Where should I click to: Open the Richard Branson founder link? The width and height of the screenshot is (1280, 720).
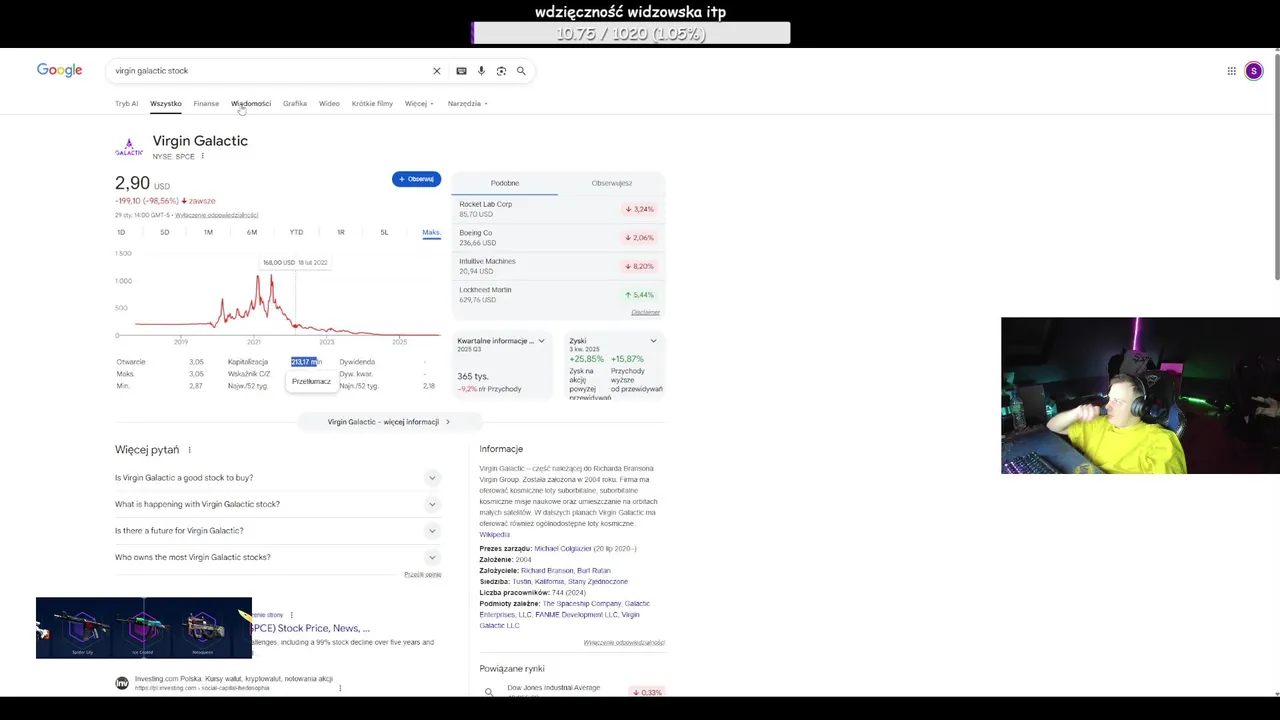tap(547, 570)
